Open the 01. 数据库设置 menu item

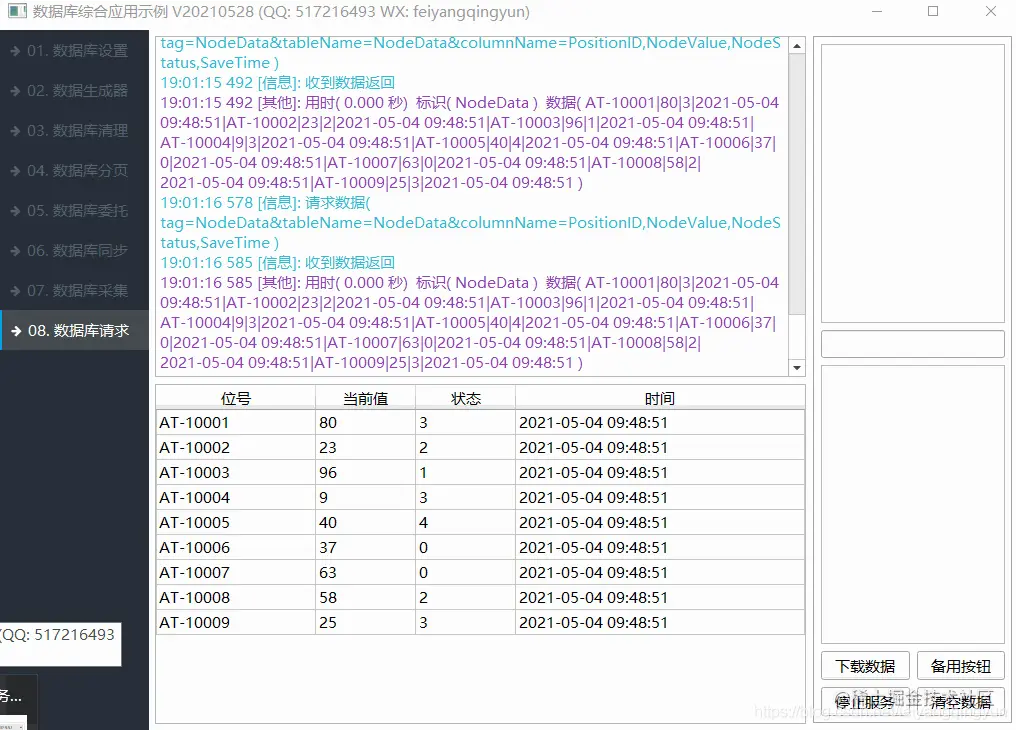[x=74, y=51]
